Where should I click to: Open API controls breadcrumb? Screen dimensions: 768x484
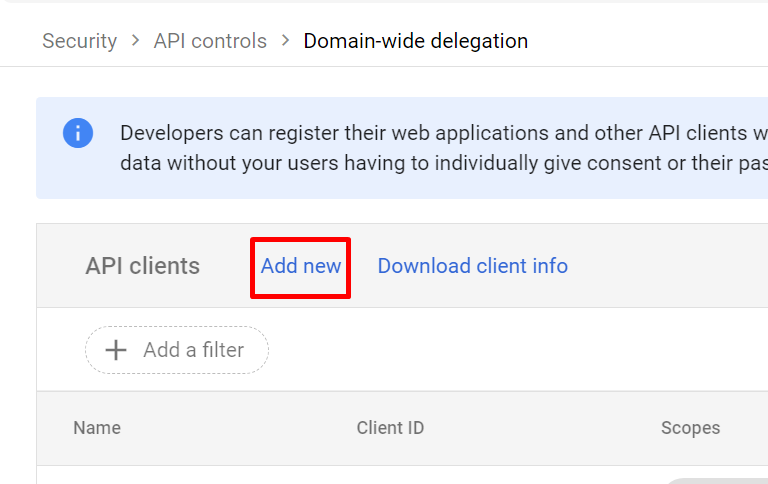[210, 41]
